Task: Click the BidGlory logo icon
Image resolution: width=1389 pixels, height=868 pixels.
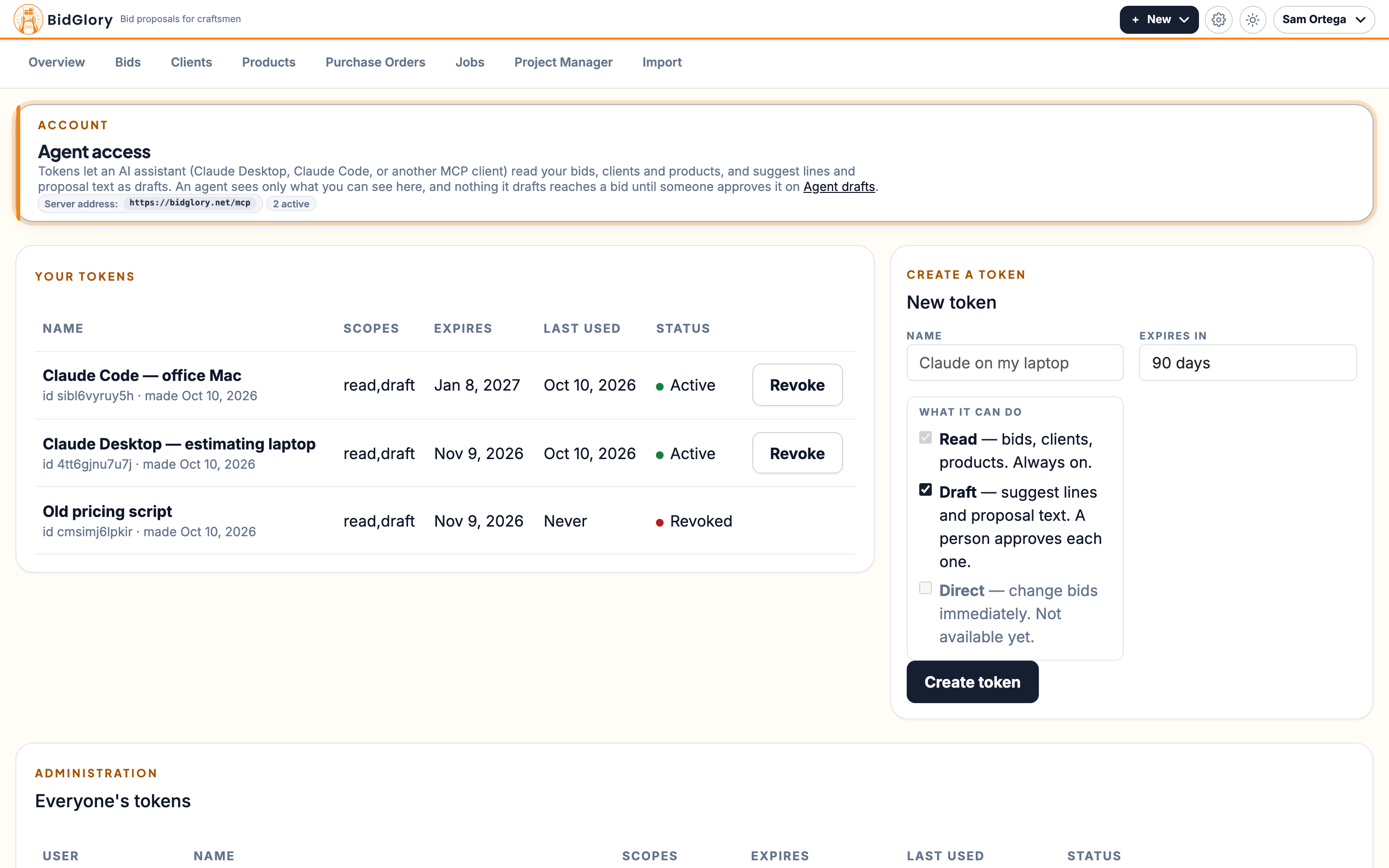Action: (28, 19)
